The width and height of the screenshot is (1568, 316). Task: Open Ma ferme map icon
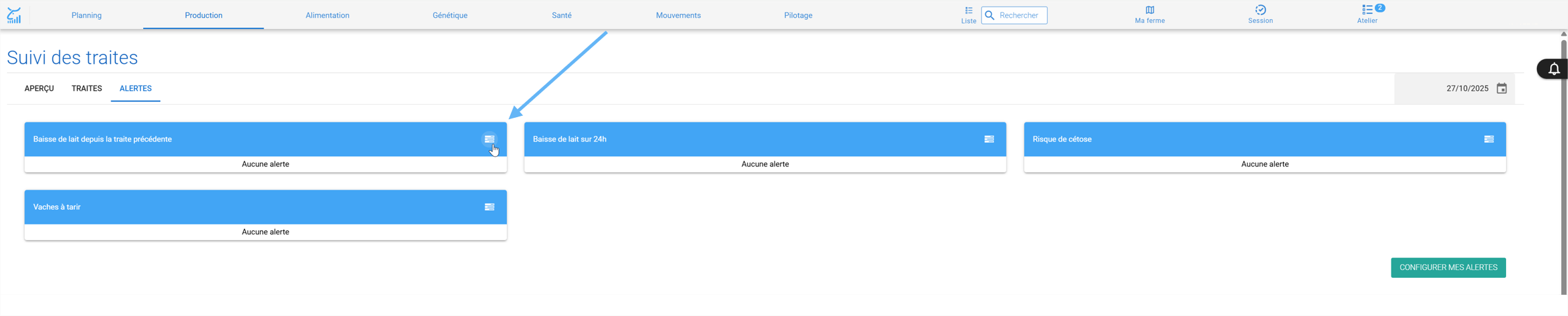coord(1149,10)
